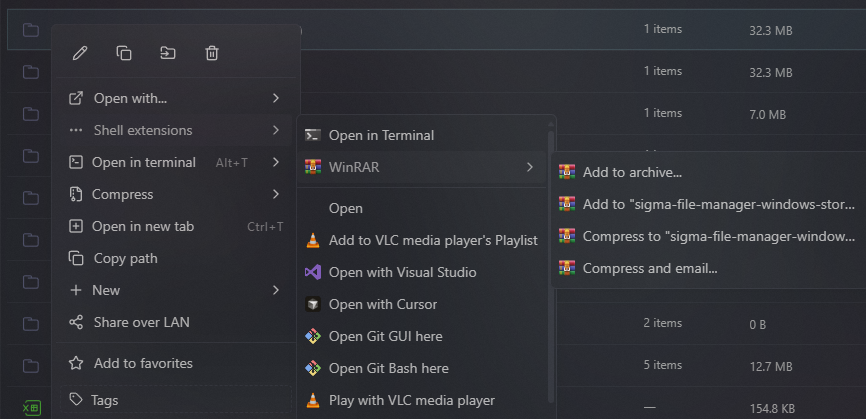Viewport: 866px width, 419px height.
Task: Click the green spreadsheet file icon
Action: (31, 408)
